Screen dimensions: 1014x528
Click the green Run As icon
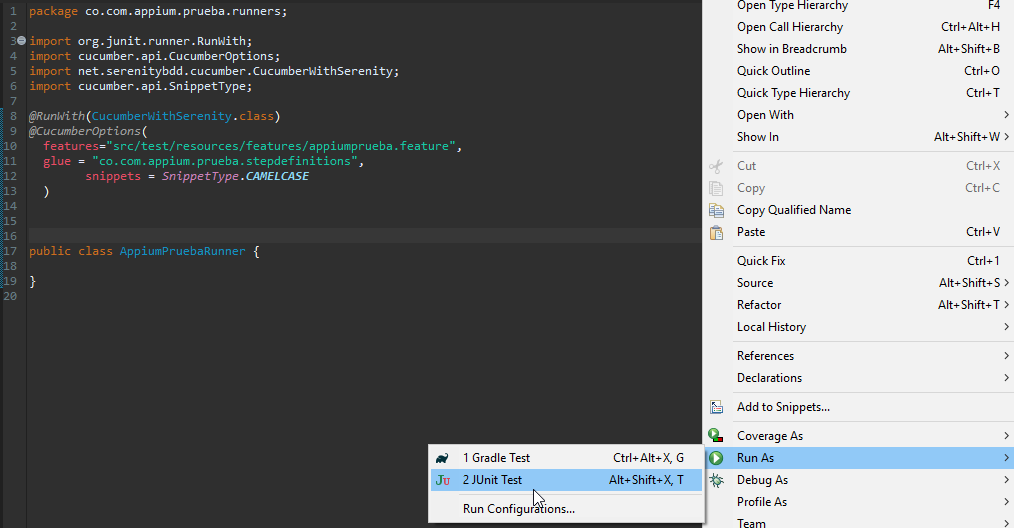point(716,458)
